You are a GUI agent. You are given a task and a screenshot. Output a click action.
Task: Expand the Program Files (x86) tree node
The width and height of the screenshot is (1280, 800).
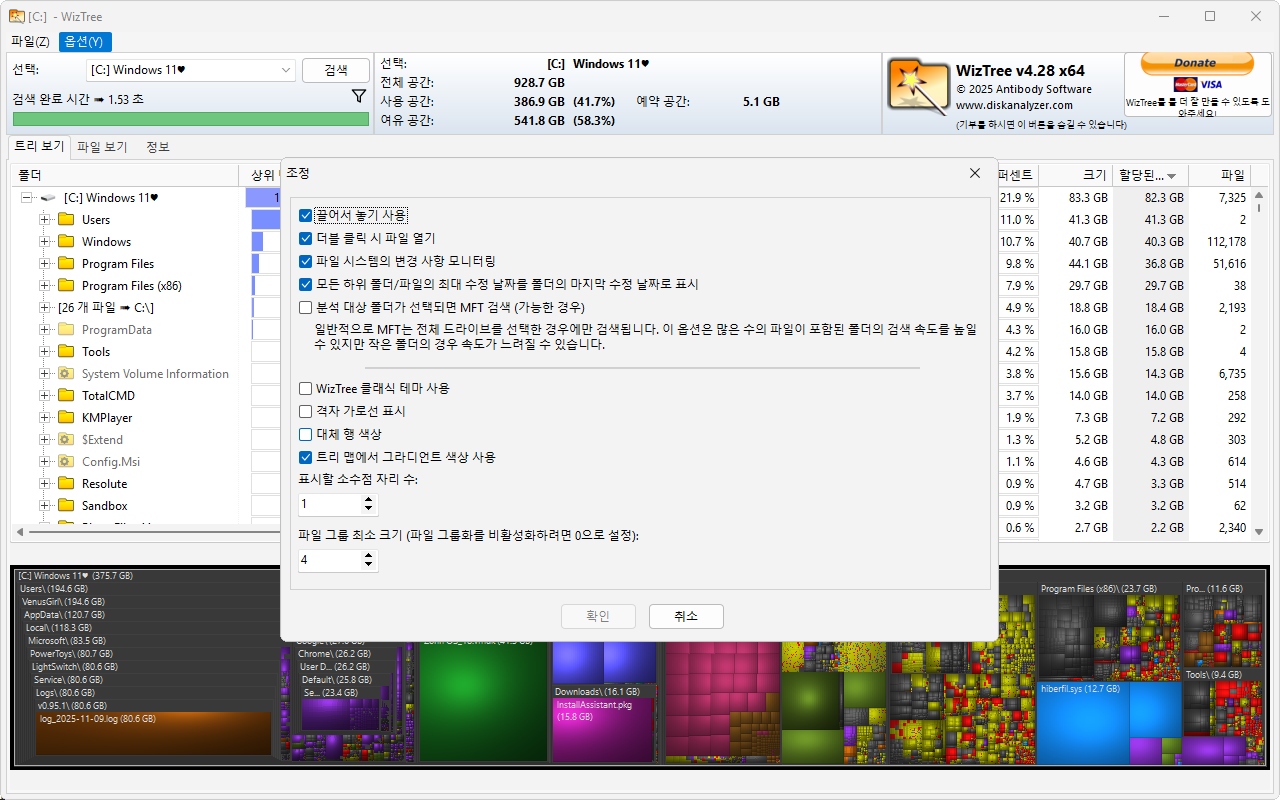44,286
